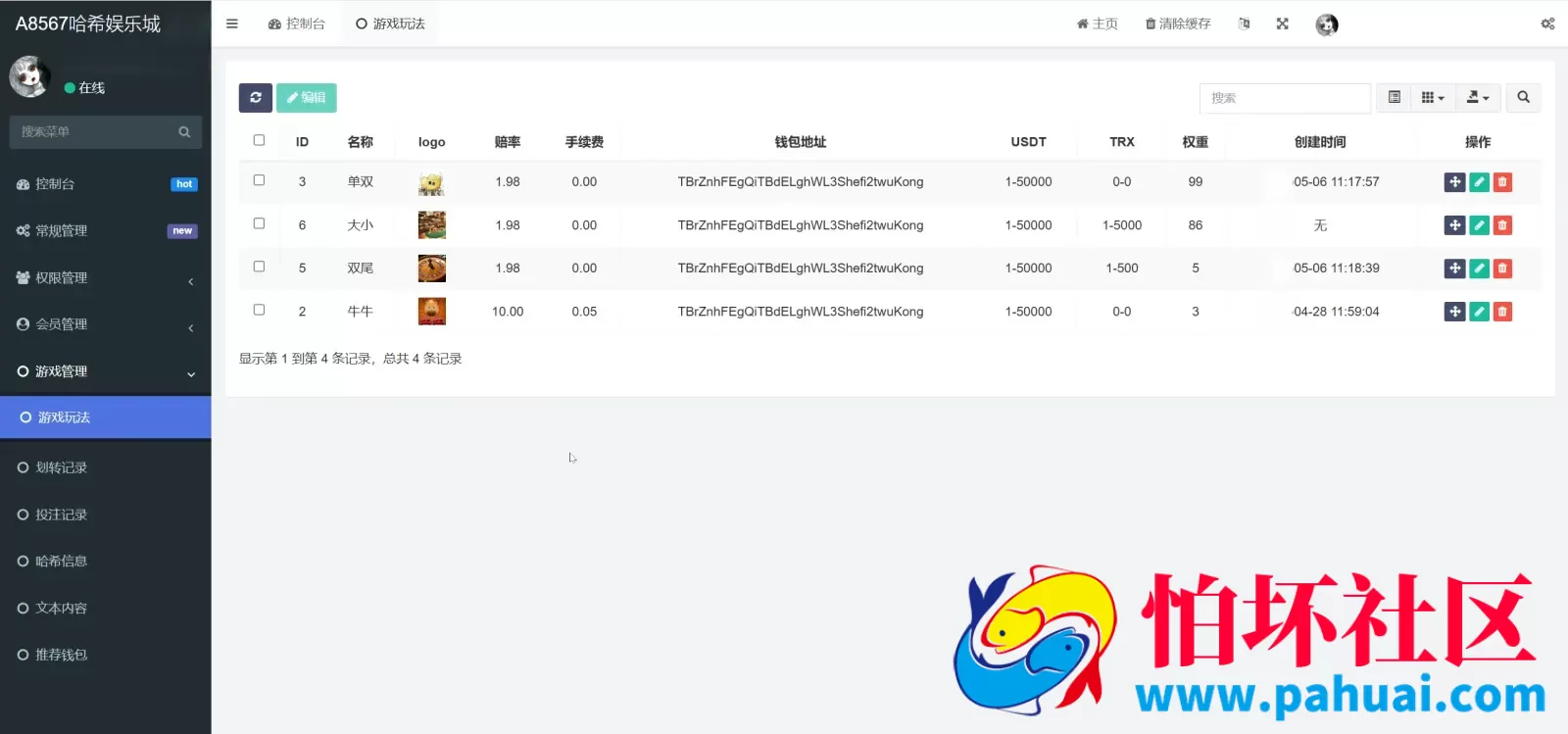This screenshot has width=1568, height=734.
Task: Check the row for 双尾
Action: (259, 267)
